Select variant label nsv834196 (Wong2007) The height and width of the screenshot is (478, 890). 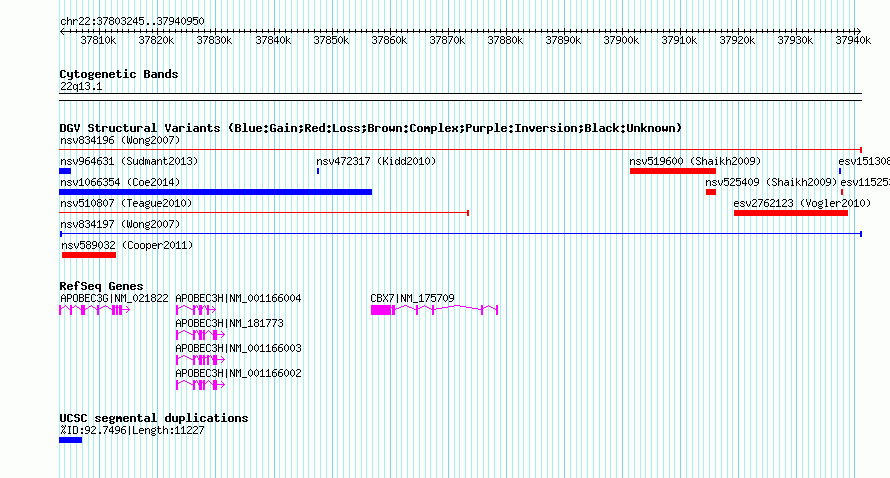[120, 140]
